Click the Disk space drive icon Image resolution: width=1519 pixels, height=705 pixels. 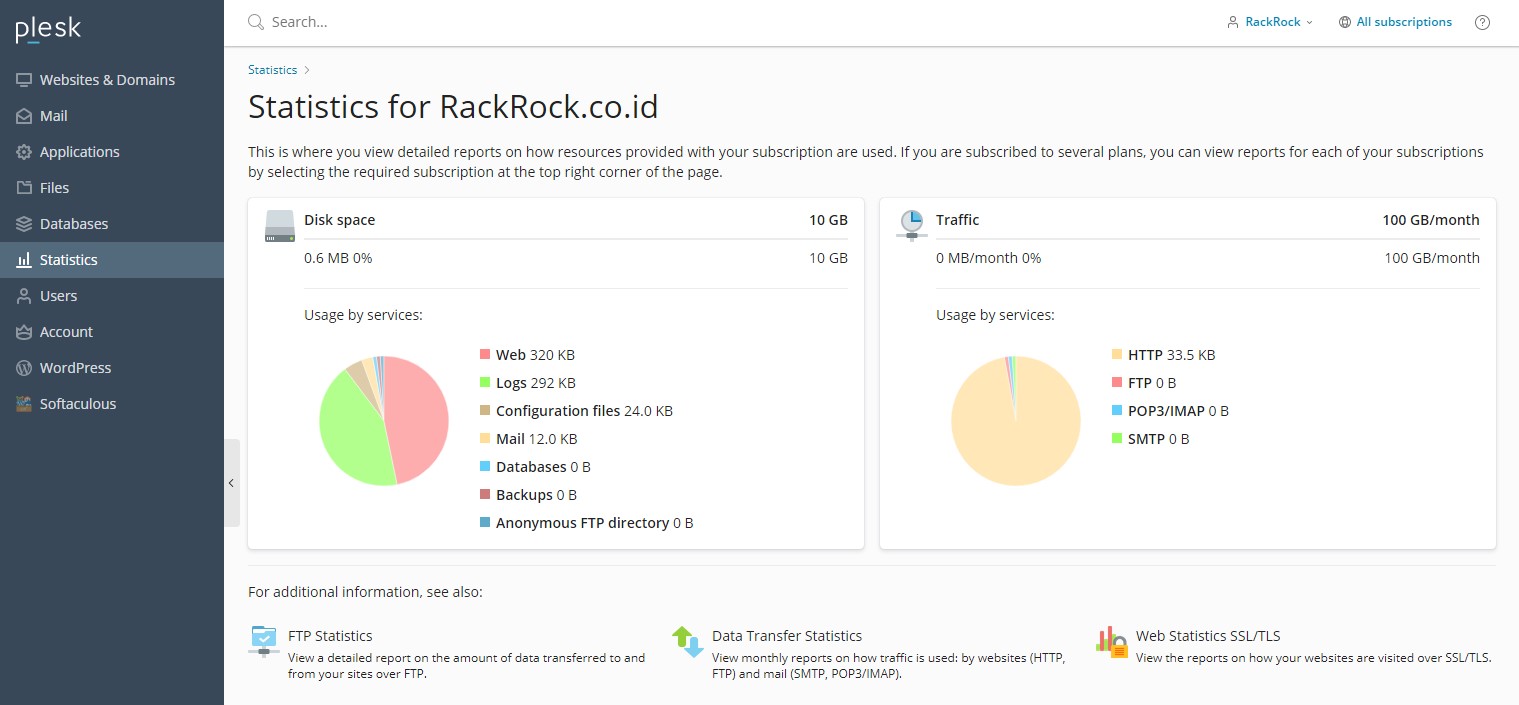(280, 226)
